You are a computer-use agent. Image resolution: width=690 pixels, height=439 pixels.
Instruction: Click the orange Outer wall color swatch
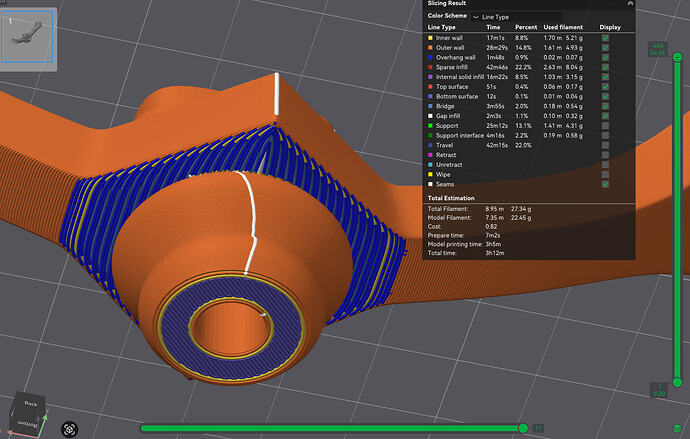[x=430, y=48]
